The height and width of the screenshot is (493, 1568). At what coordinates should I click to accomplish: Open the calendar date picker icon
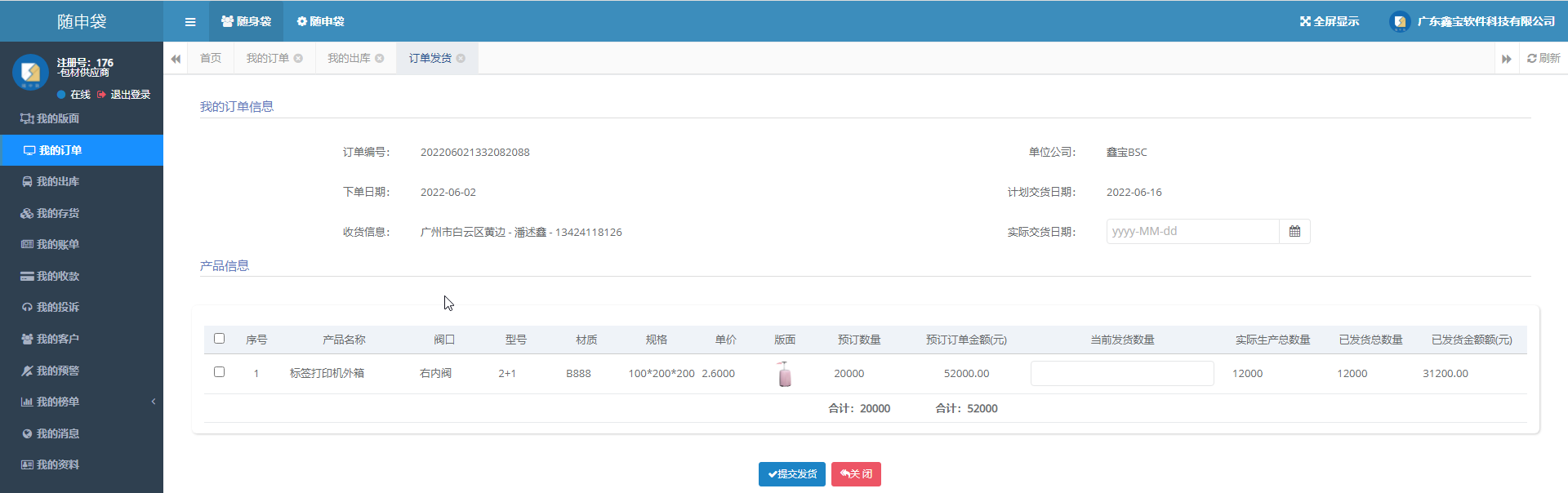[1294, 232]
